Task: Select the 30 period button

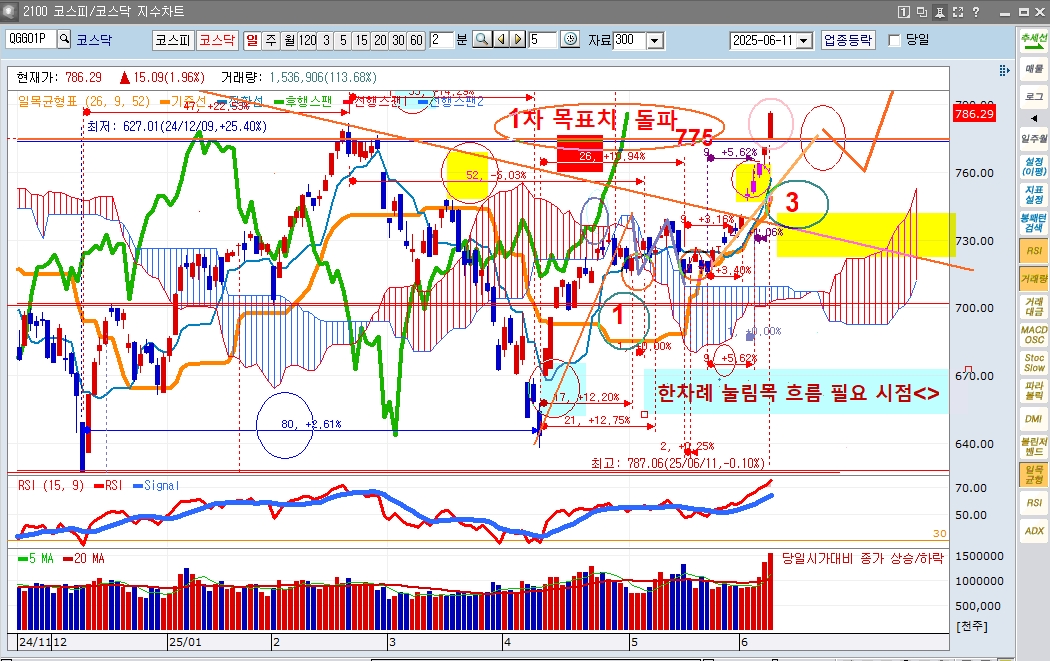Action: pos(398,40)
